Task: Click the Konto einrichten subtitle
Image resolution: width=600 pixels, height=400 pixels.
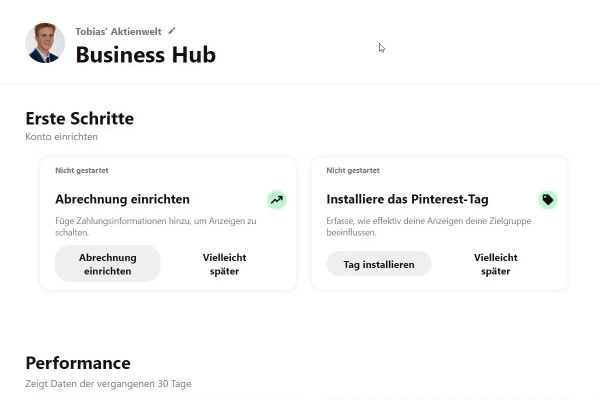Action: click(61, 137)
